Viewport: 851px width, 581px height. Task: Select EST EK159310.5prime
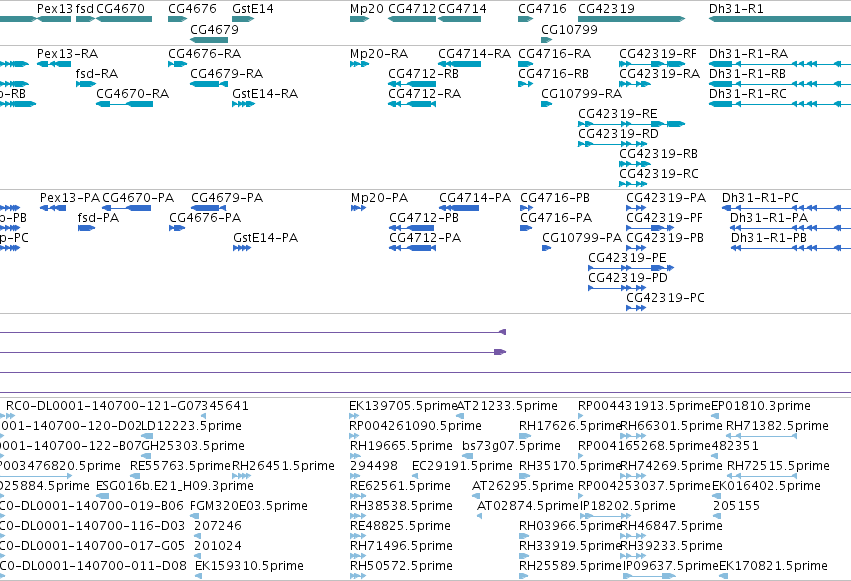point(249,566)
